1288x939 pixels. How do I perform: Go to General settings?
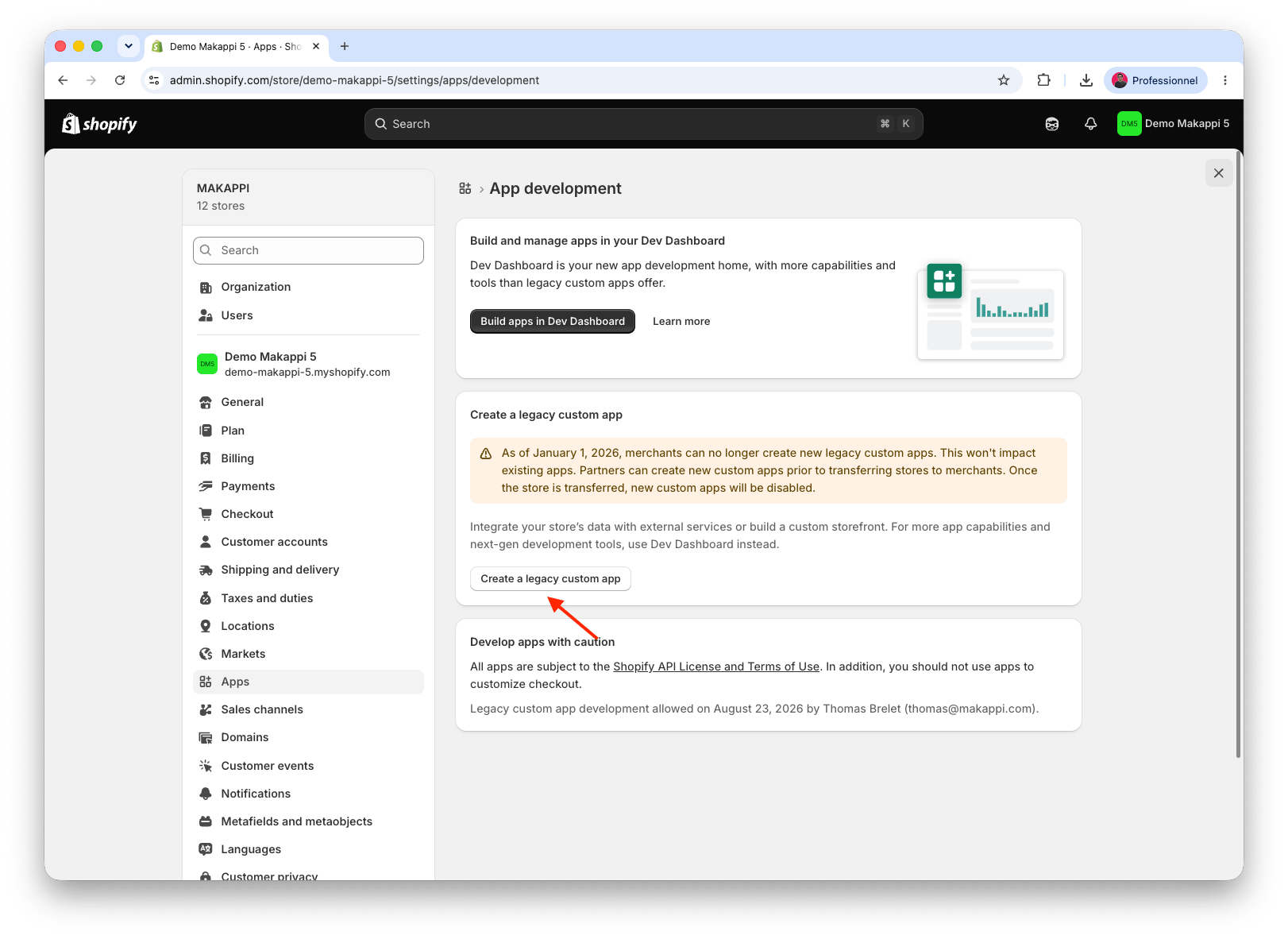tap(308, 402)
